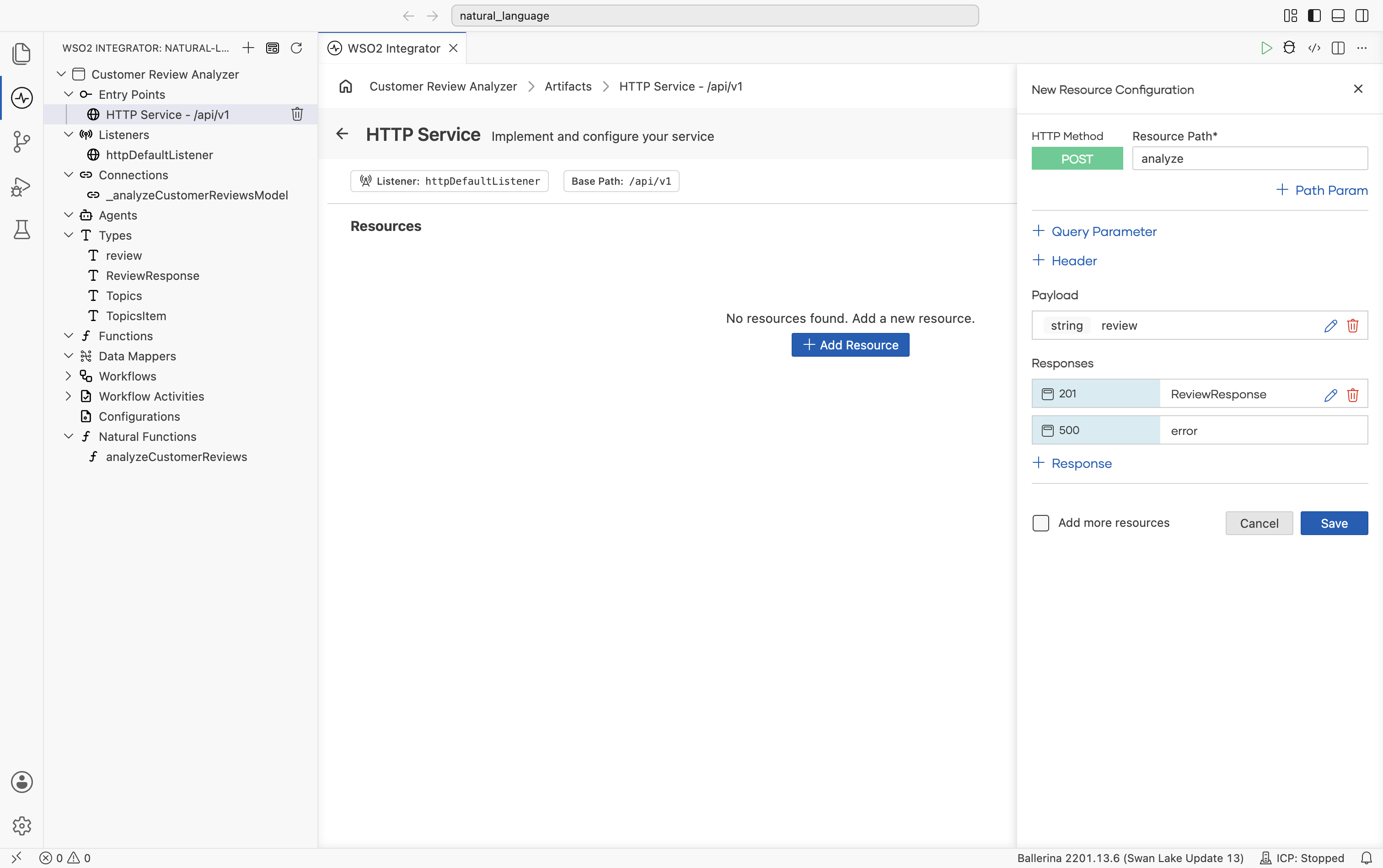Start debugging with the bug icon
1383x868 pixels.
pos(1289,48)
